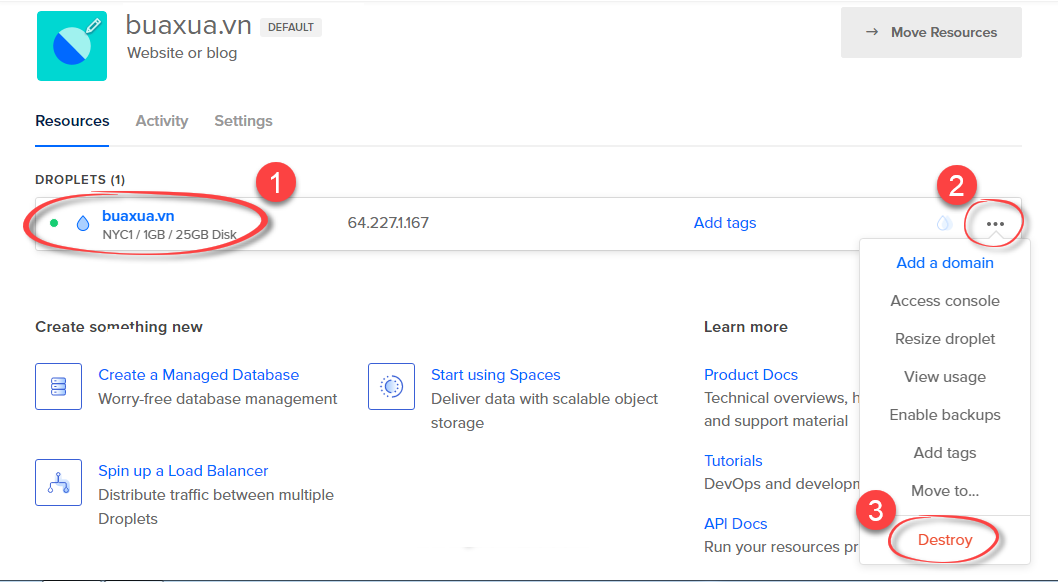1058x582 pixels.
Task: Click the Spaces object storage icon
Action: click(x=391, y=386)
